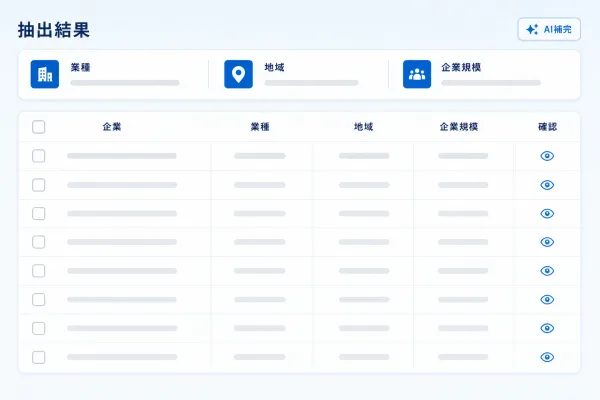Click the 企業規模 people group icon
Viewport: 600px width, 400px height.
(417, 74)
